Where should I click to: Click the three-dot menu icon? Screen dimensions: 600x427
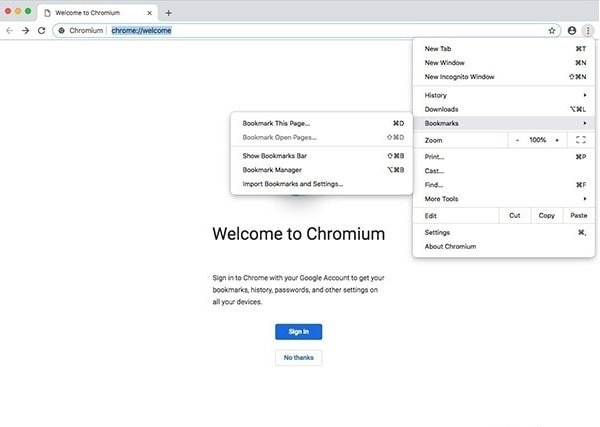(x=588, y=31)
